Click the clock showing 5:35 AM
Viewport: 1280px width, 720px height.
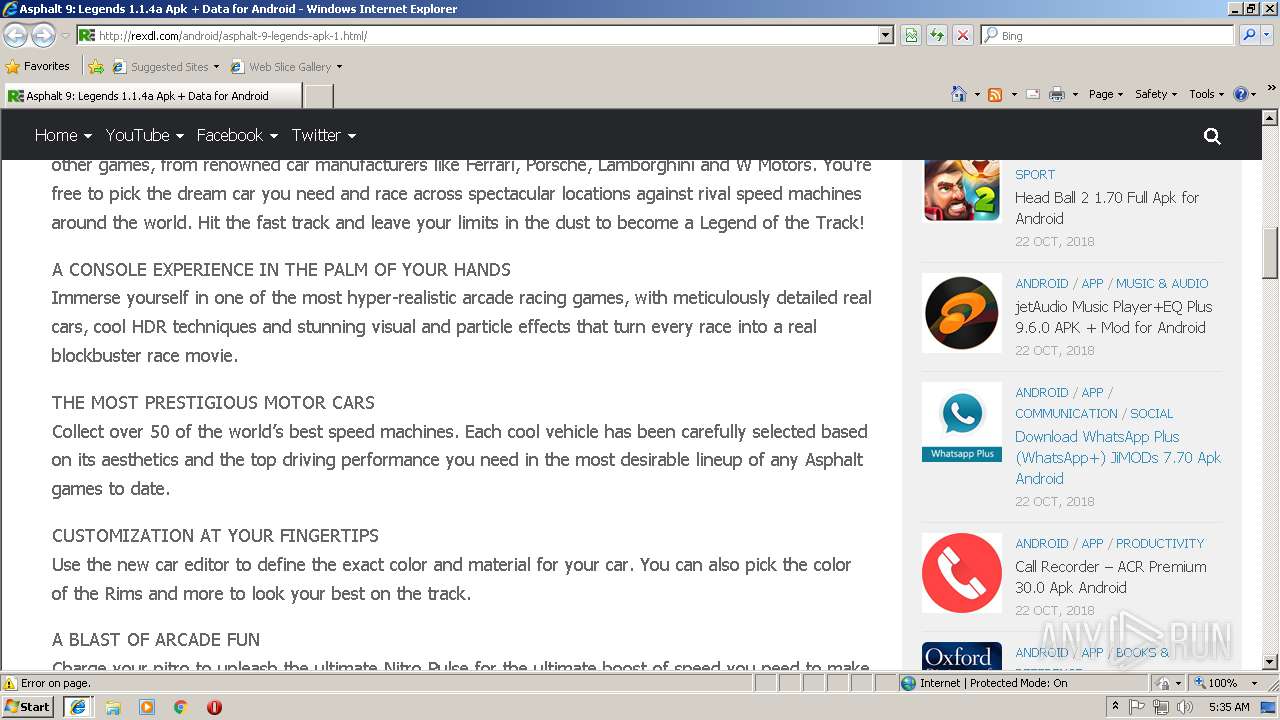pyautogui.click(x=1229, y=707)
